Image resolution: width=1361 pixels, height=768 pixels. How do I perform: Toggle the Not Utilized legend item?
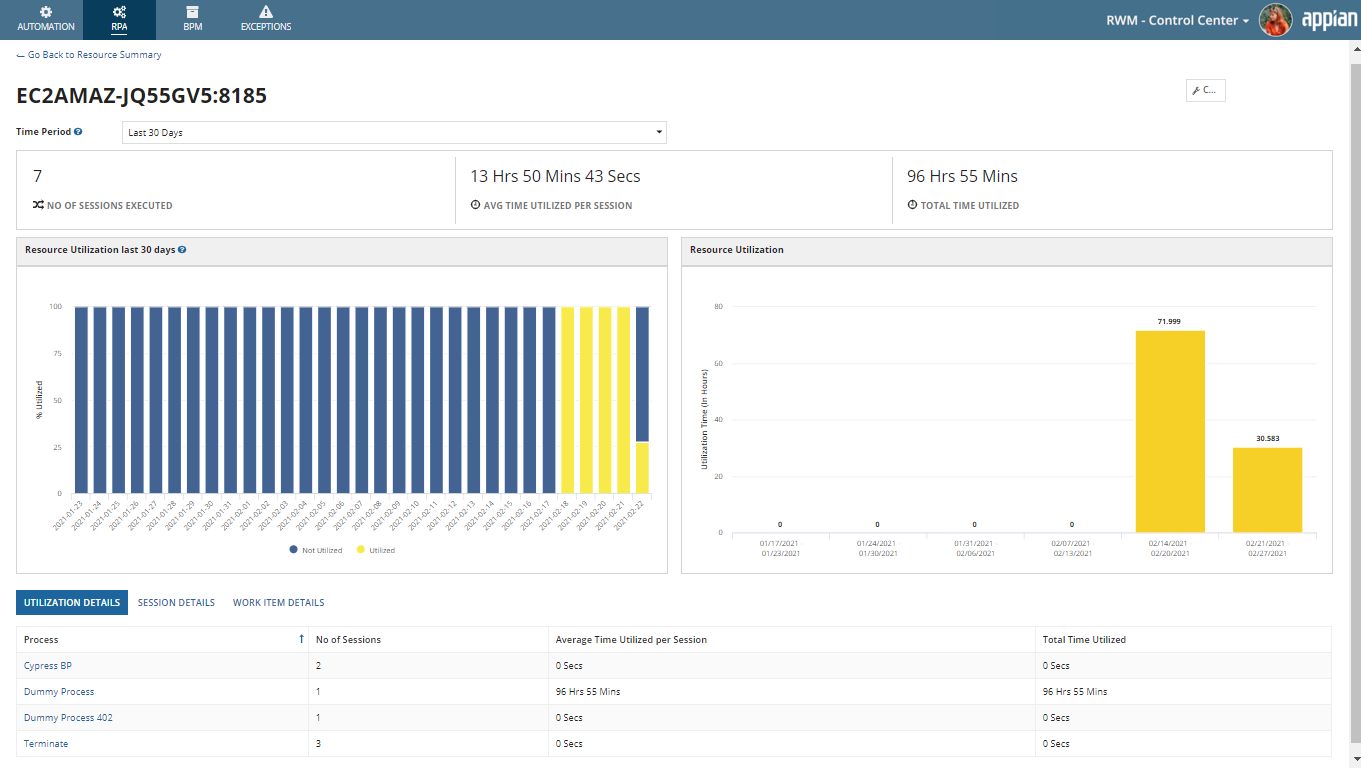[x=315, y=550]
